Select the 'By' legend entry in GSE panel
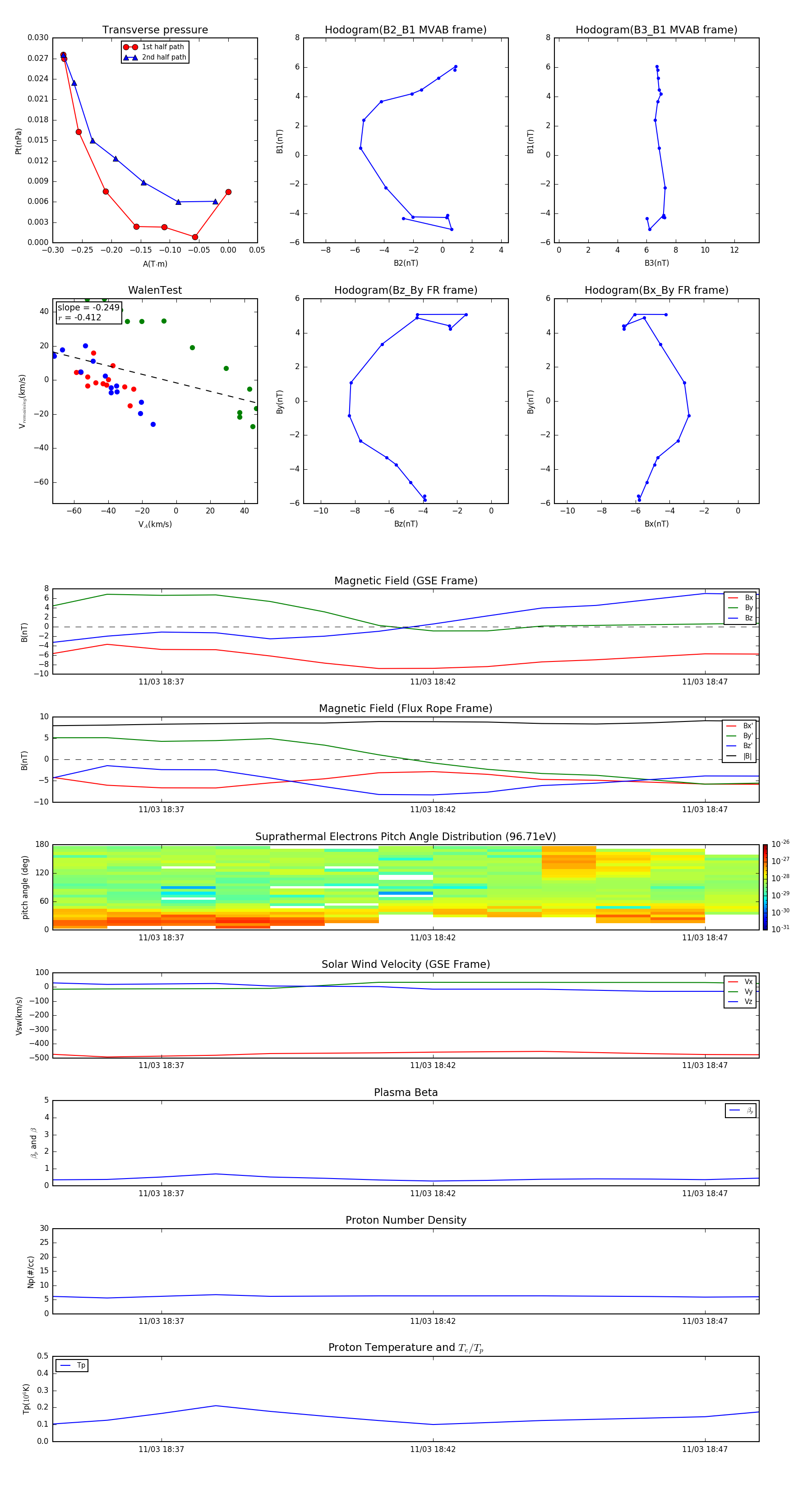 click(740, 607)
